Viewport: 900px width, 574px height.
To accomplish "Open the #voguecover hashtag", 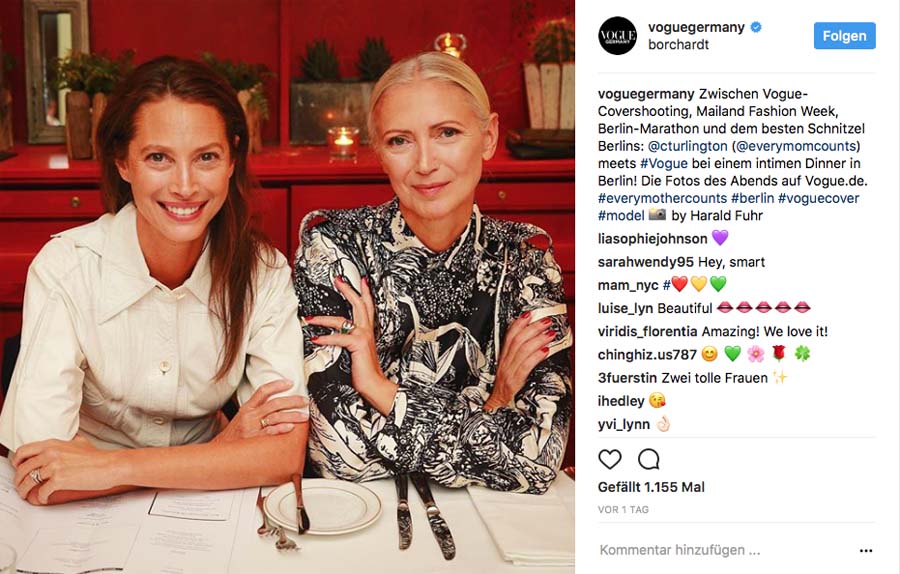I will click(x=818, y=198).
